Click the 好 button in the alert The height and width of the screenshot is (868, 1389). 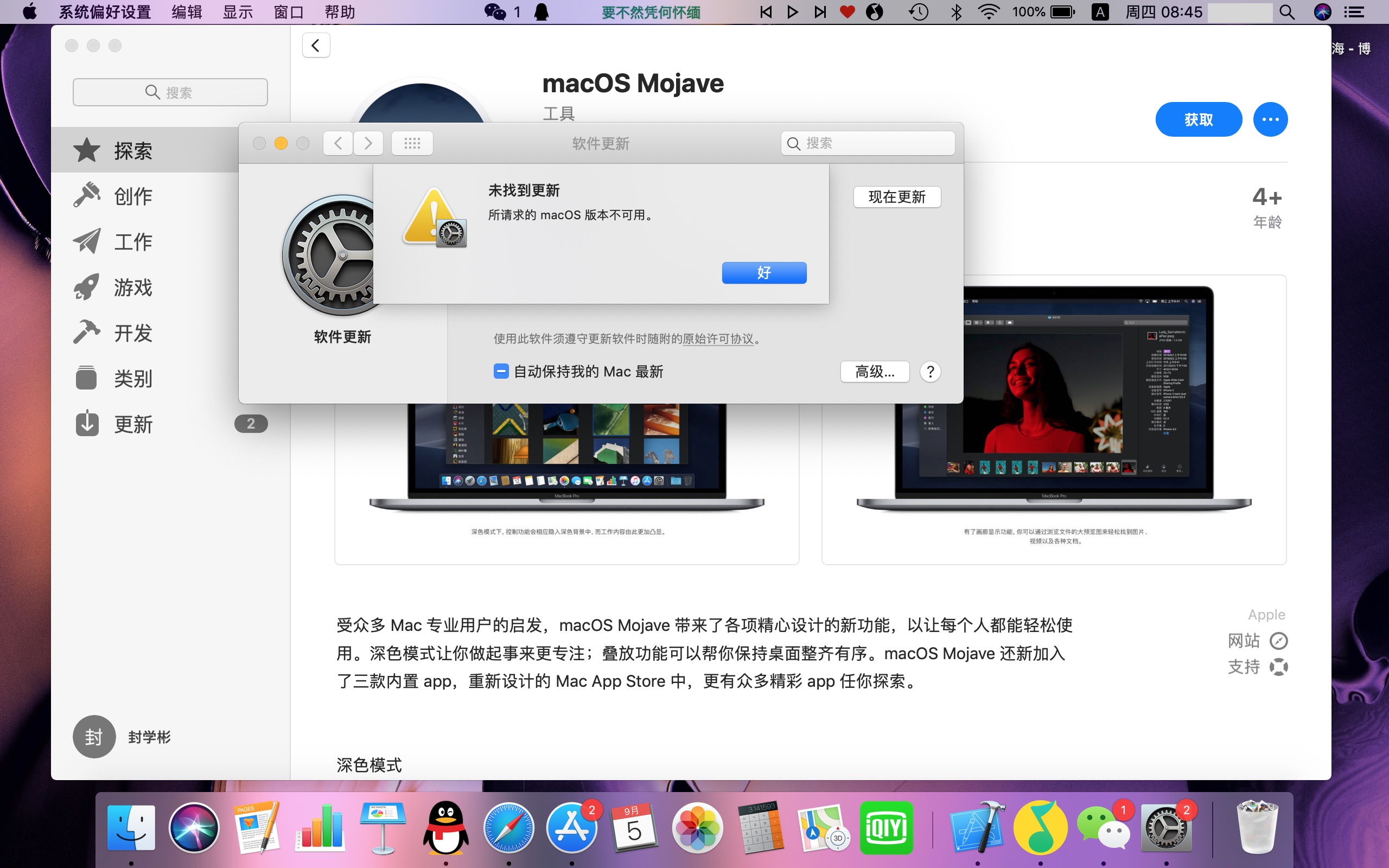point(763,273)
